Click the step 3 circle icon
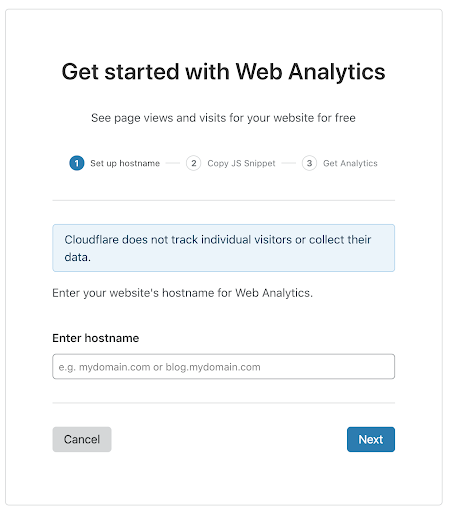This screenshot has height=512, width=452. (309, 163)
